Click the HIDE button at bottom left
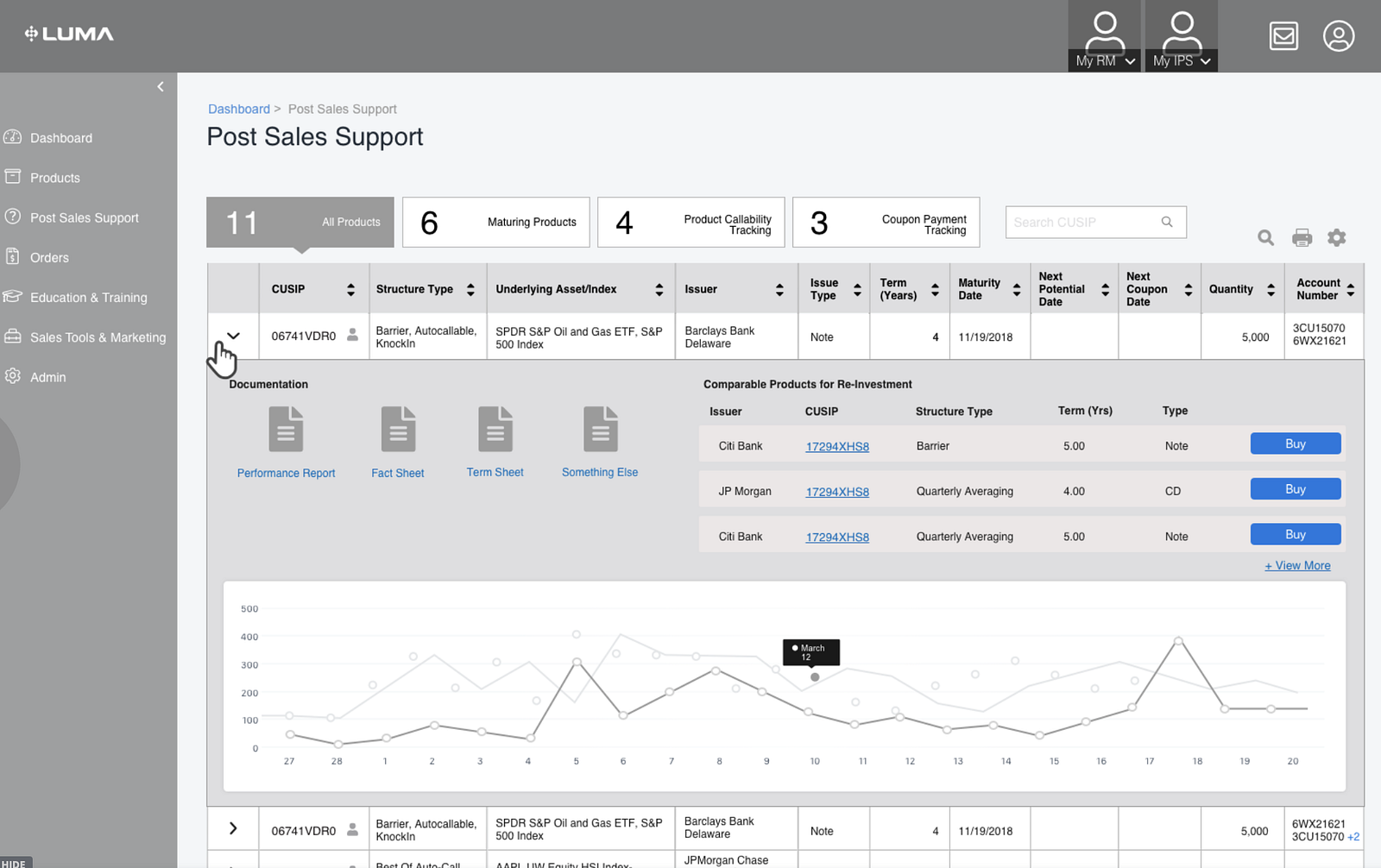This screenshot has height=868, width=1381. [x=15, y=863]
